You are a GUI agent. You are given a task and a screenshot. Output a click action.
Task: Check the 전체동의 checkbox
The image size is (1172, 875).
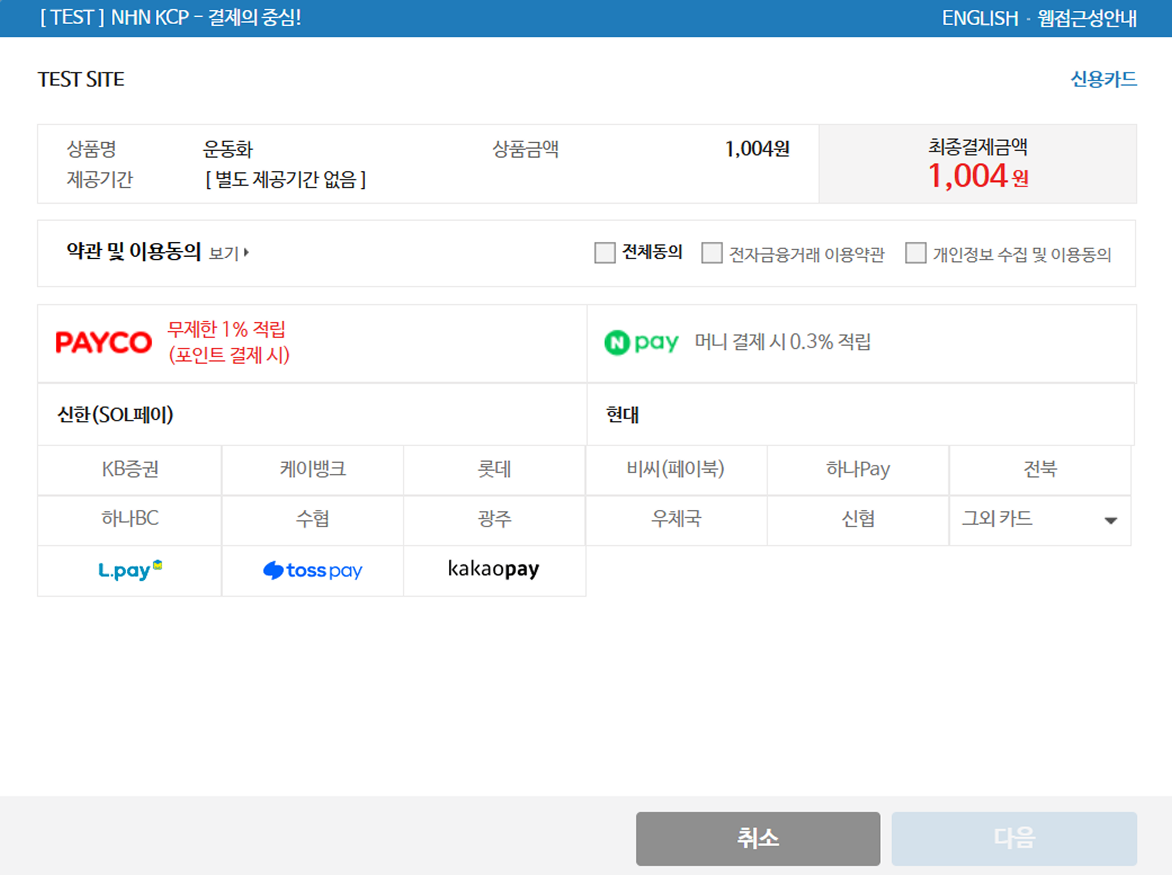[x=605, y=253]
